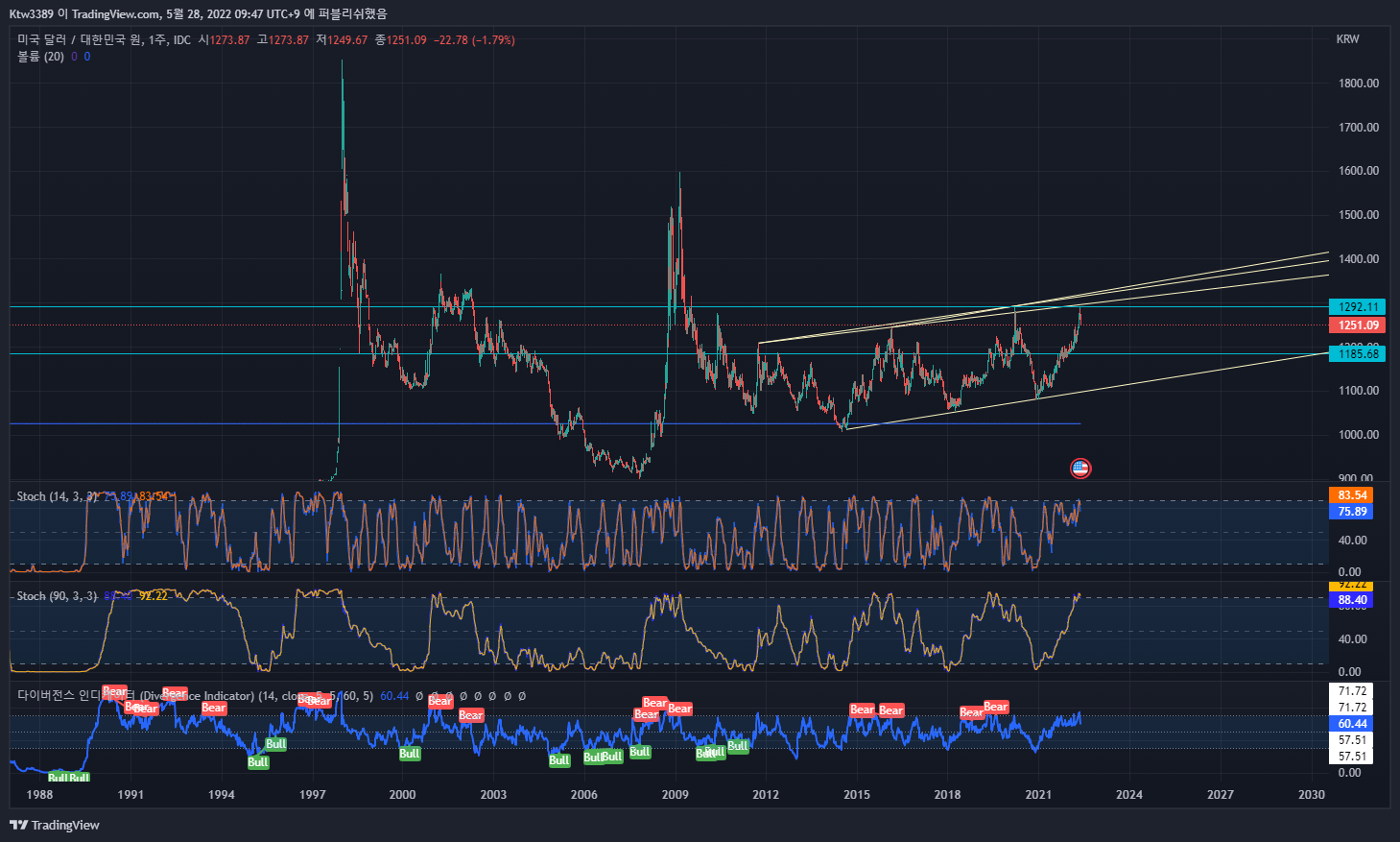
Task: Click the blue 75.89 stochastic value label
Action: (x=1351, y=512)
